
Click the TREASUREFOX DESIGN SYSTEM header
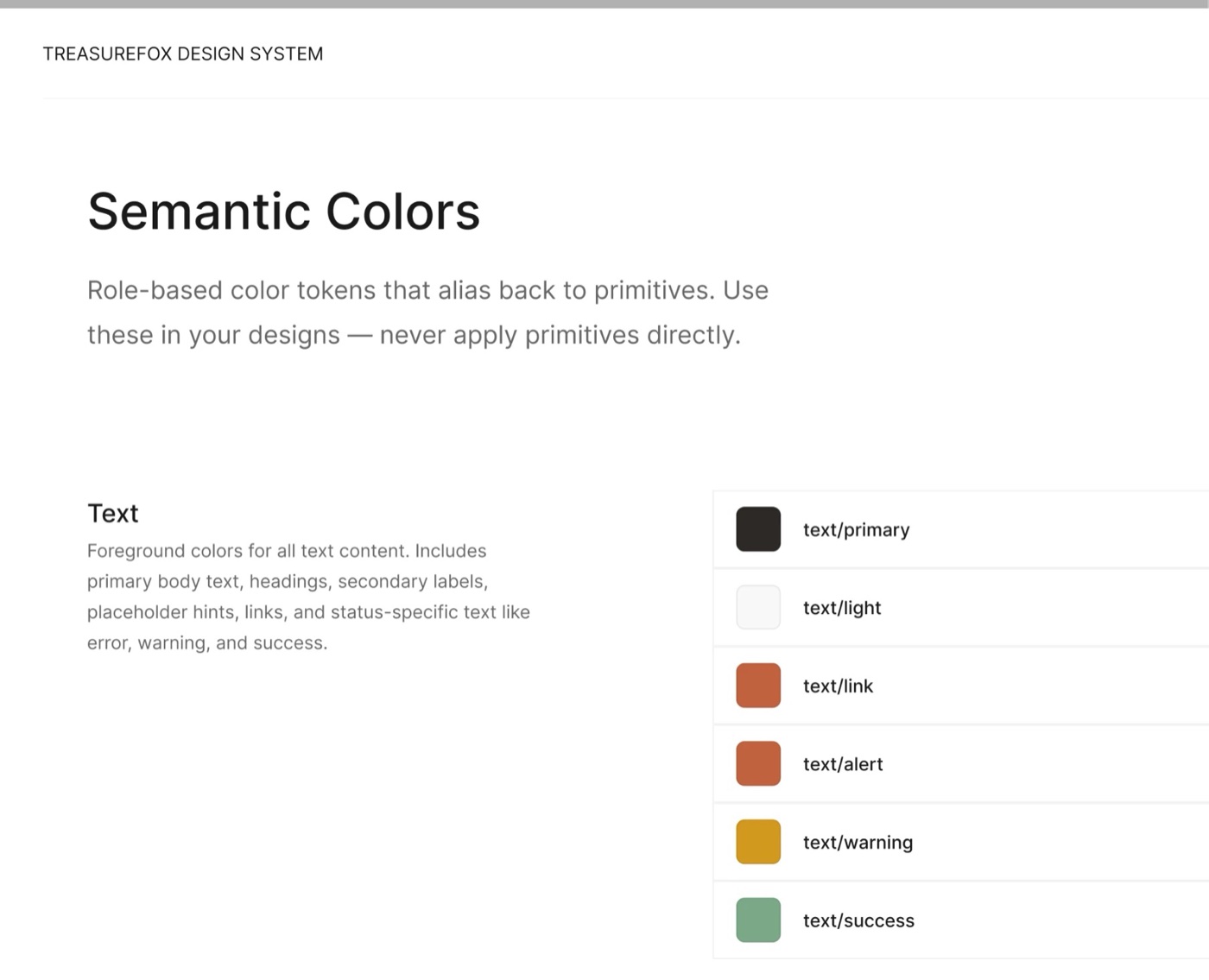(x=183, y=54)
